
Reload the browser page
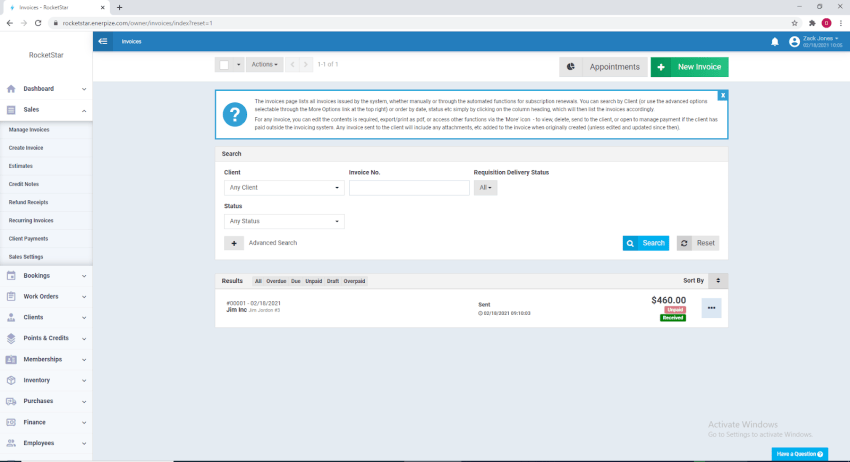[38, 23]
